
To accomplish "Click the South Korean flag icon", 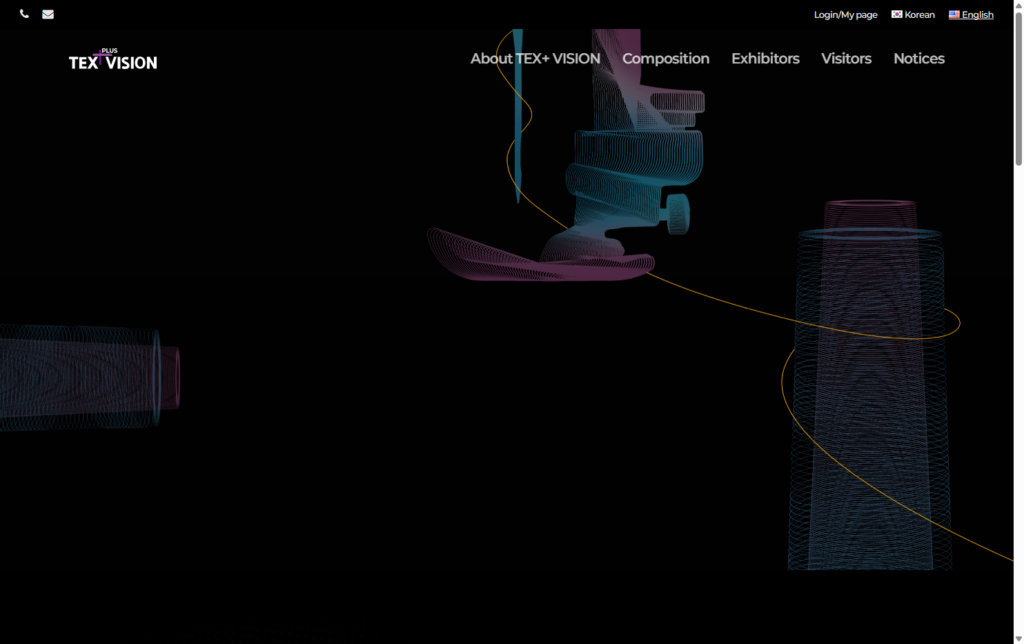I will [897, 15].
